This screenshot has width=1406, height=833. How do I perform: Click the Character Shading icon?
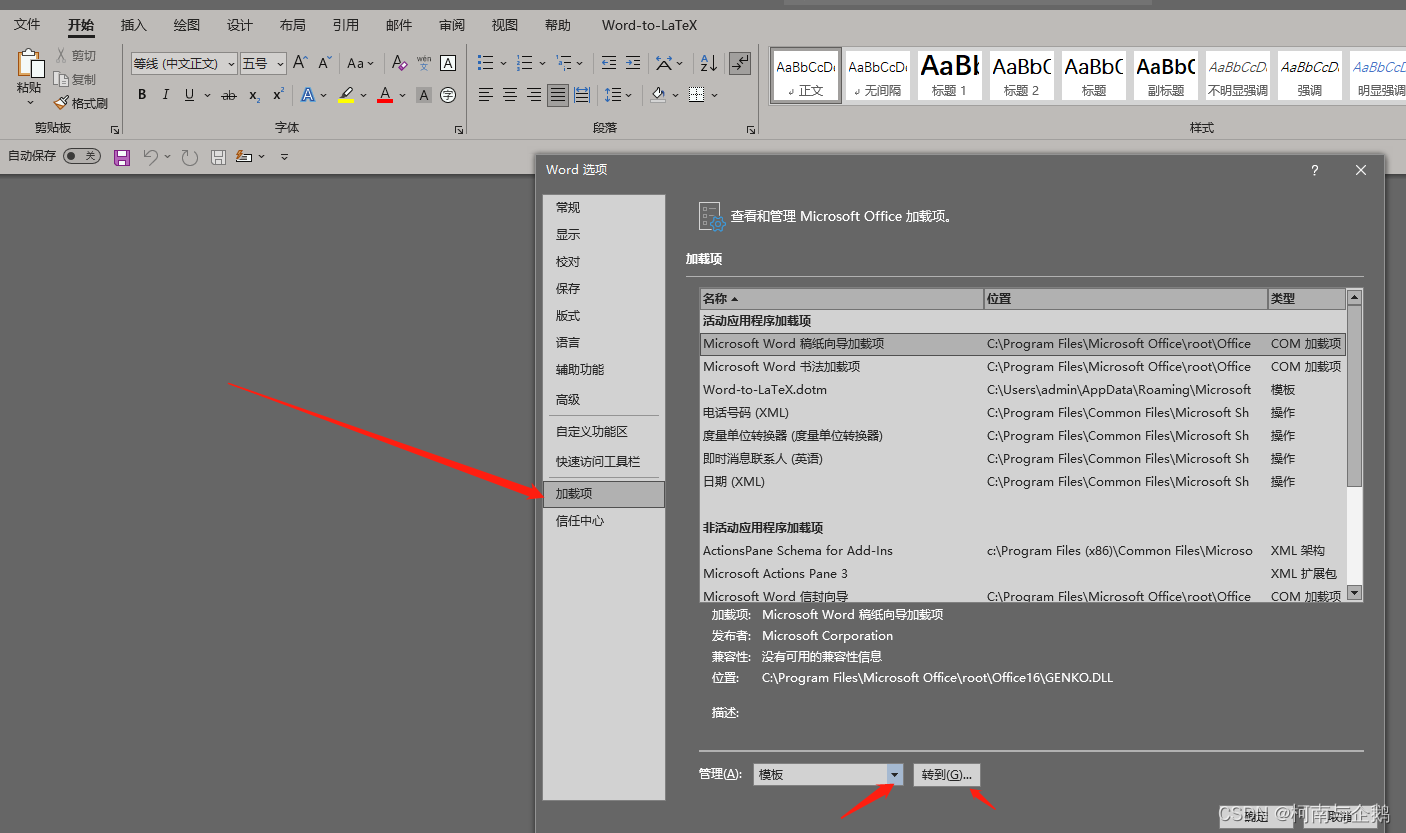click(424, 95)
